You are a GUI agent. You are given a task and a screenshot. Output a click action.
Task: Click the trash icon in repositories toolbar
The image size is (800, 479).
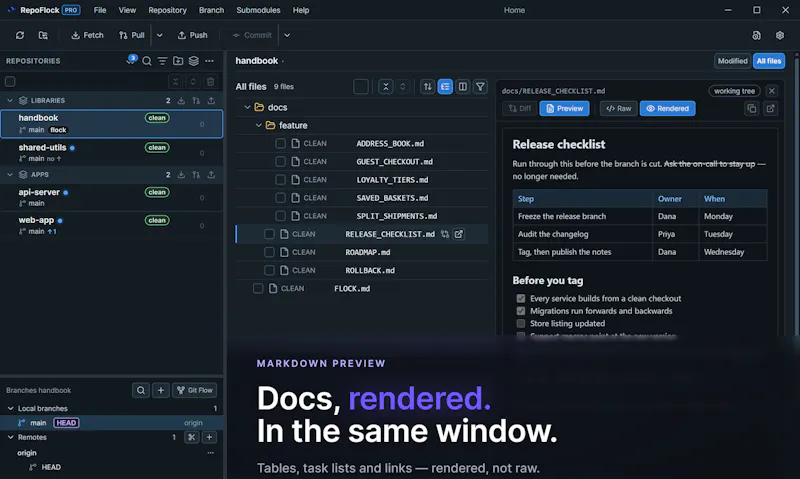210,82
